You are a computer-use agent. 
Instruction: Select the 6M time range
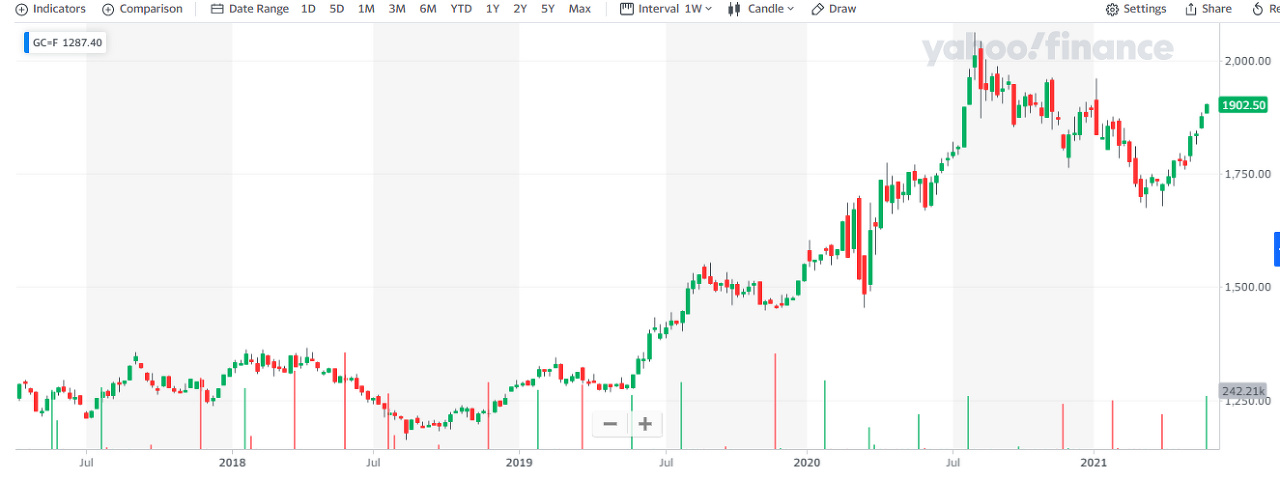pos(428,9)
